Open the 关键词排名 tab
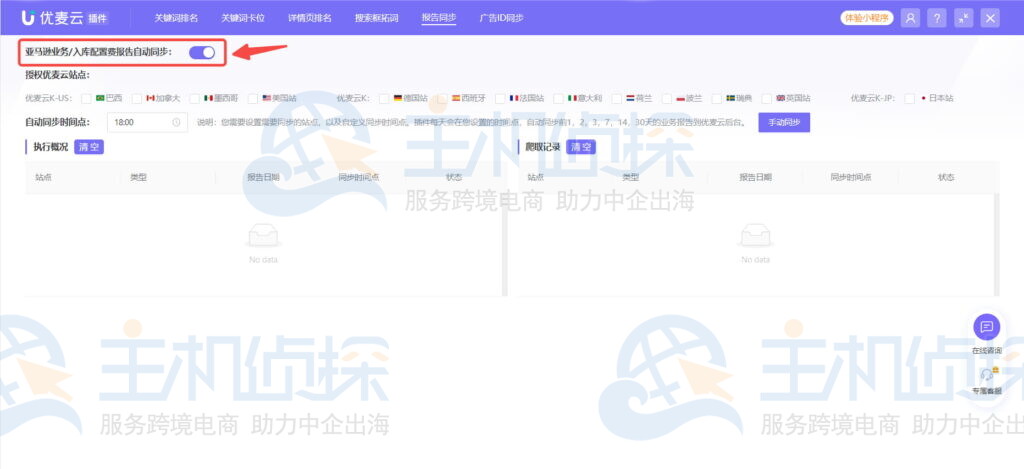 (x=176, y=18)
